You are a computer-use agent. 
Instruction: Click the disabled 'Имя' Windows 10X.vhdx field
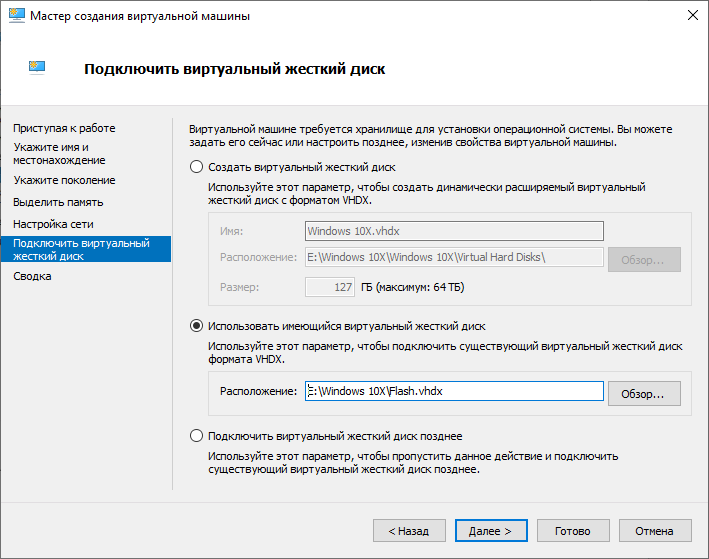(454, 231)
